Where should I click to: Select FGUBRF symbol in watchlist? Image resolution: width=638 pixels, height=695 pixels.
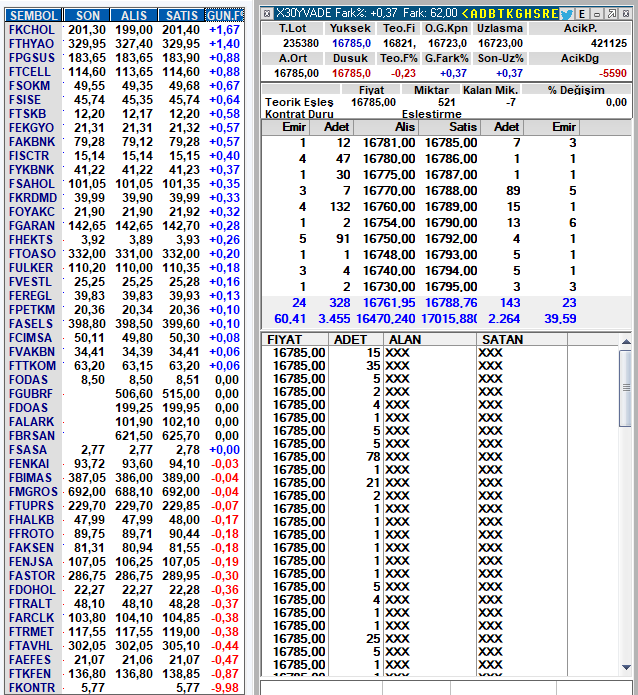coord(31,394)
